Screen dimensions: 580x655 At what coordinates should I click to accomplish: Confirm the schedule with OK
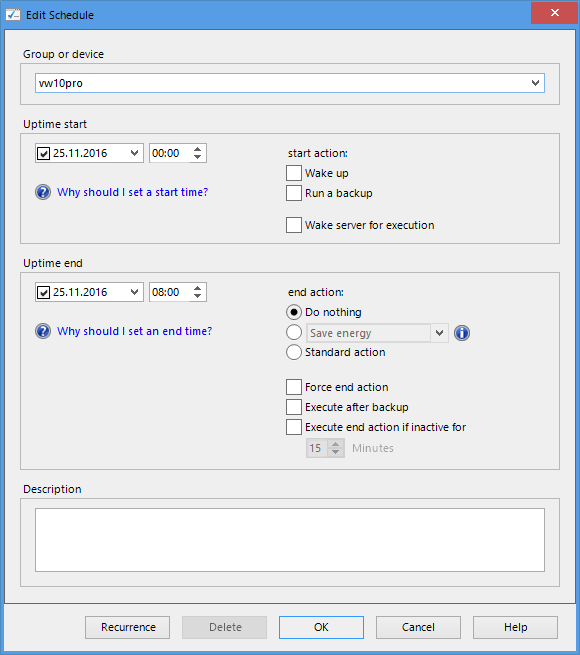point(321,627)
